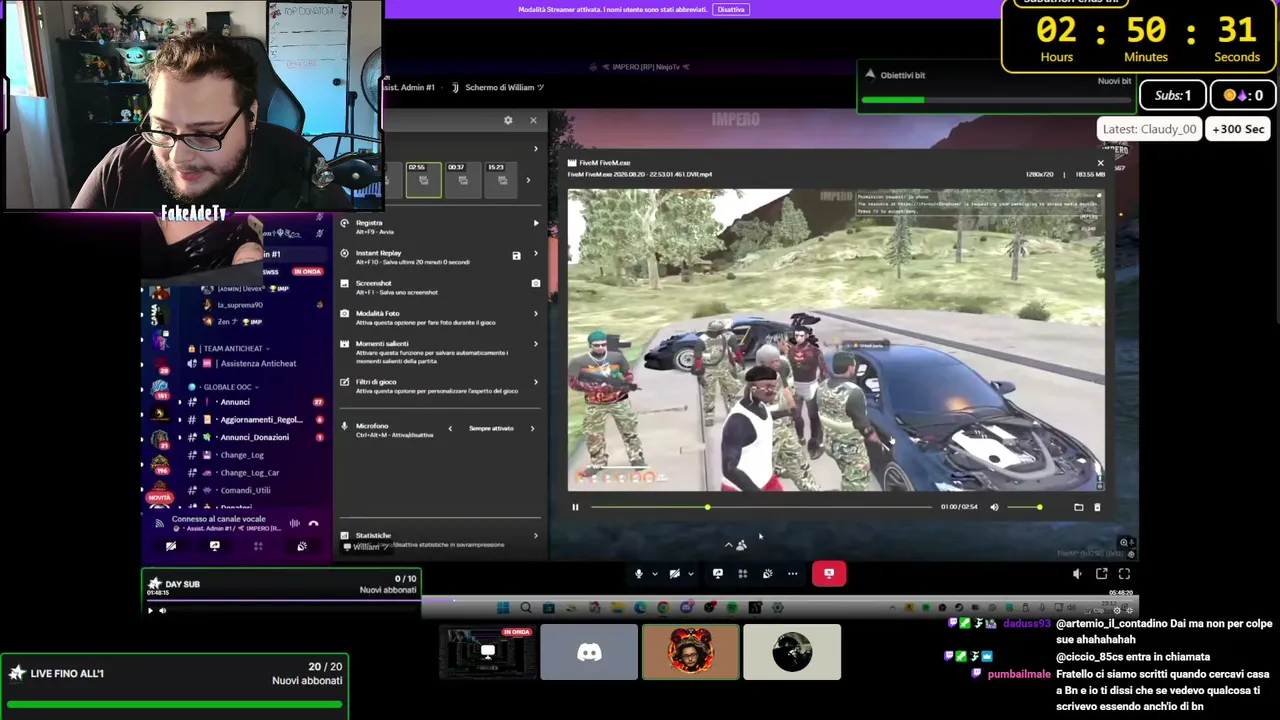The height and width of the screenshot is (720, 1280).
Task: Toggle noise suppression waveform icon
Action: [x=294, y=523]
